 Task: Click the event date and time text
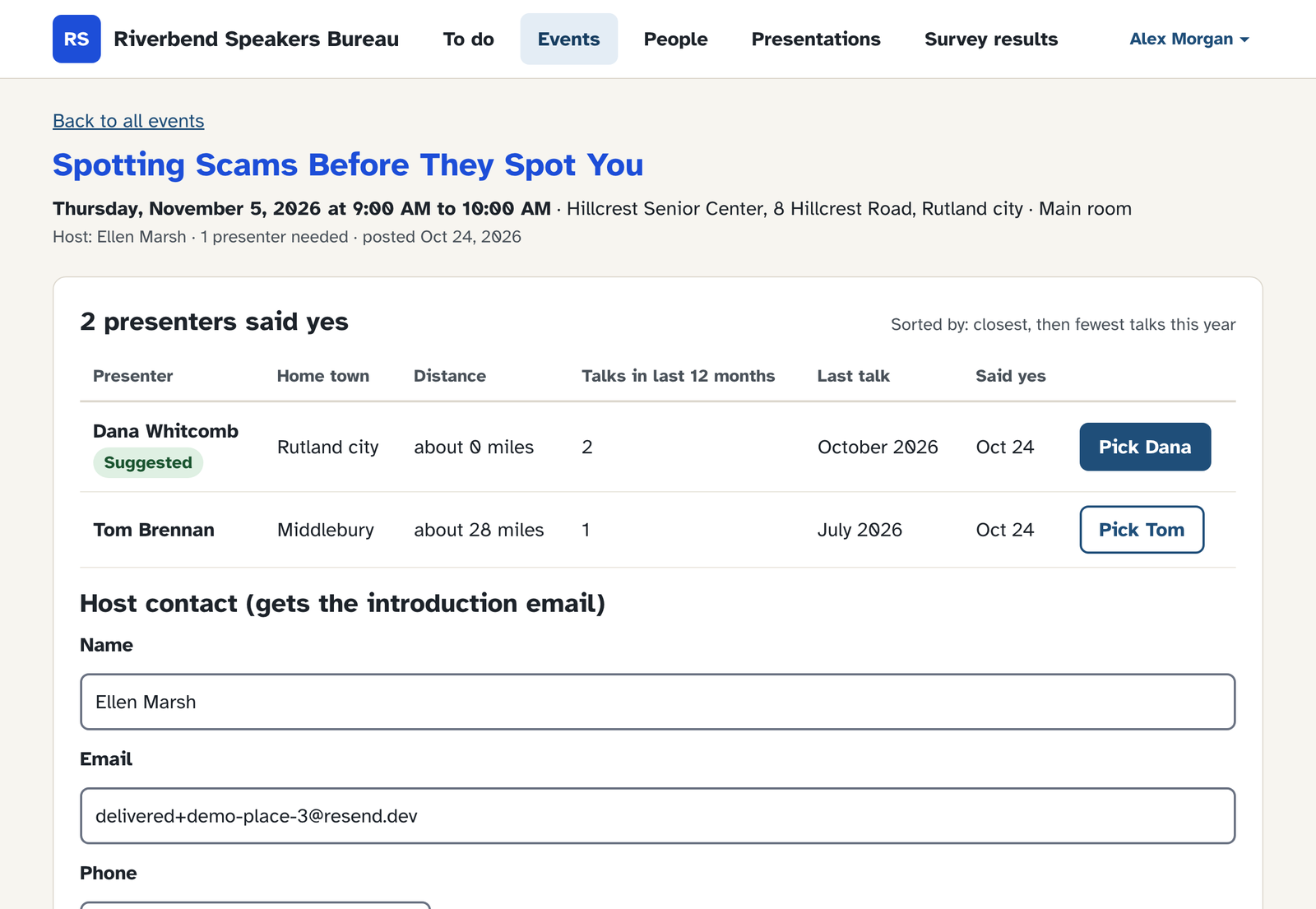tap(302, 209)
